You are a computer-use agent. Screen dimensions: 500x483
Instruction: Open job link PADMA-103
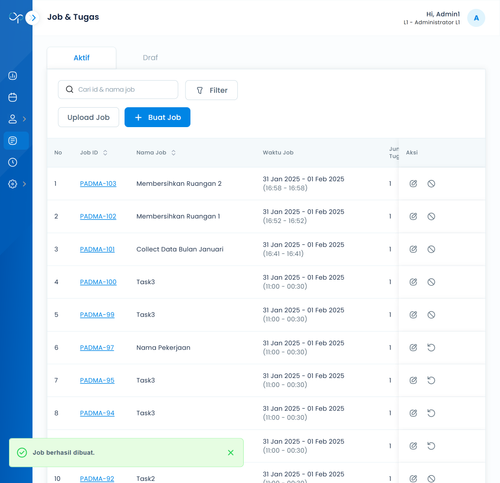(x=98, y=184)
